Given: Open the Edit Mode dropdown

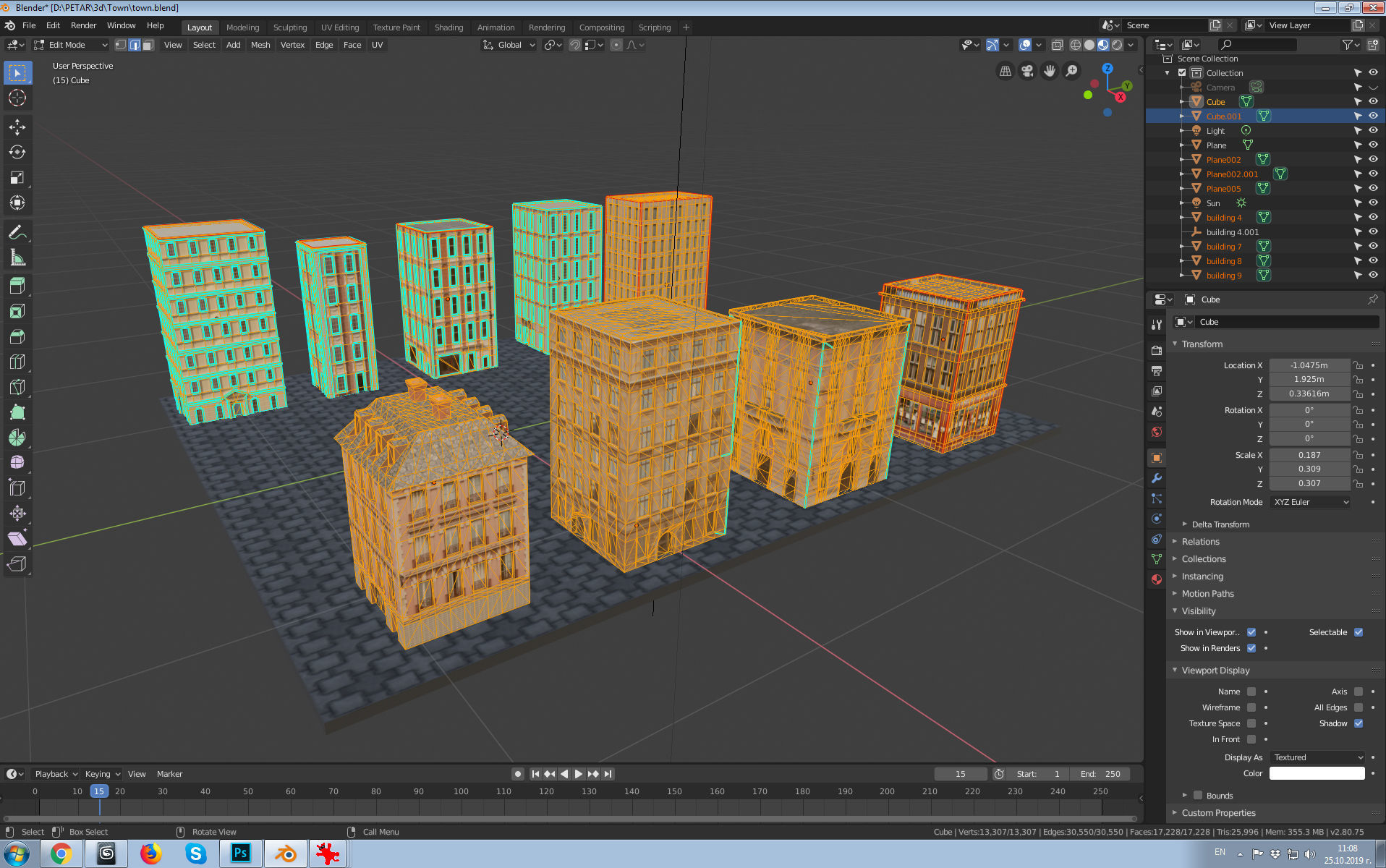Looking at the screenshot, I should 71,45.
